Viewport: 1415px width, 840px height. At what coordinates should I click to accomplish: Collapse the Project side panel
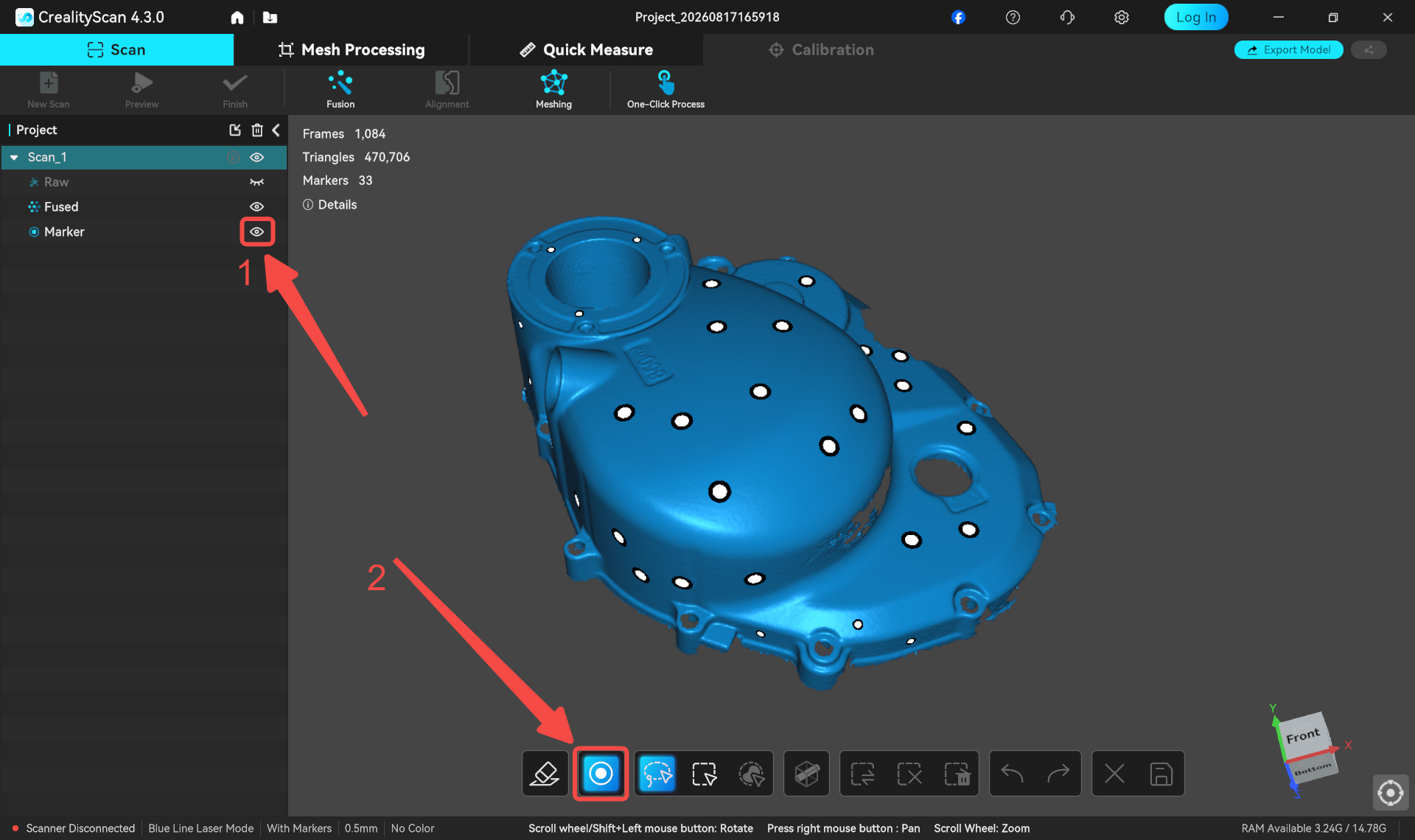coord(276,130)
